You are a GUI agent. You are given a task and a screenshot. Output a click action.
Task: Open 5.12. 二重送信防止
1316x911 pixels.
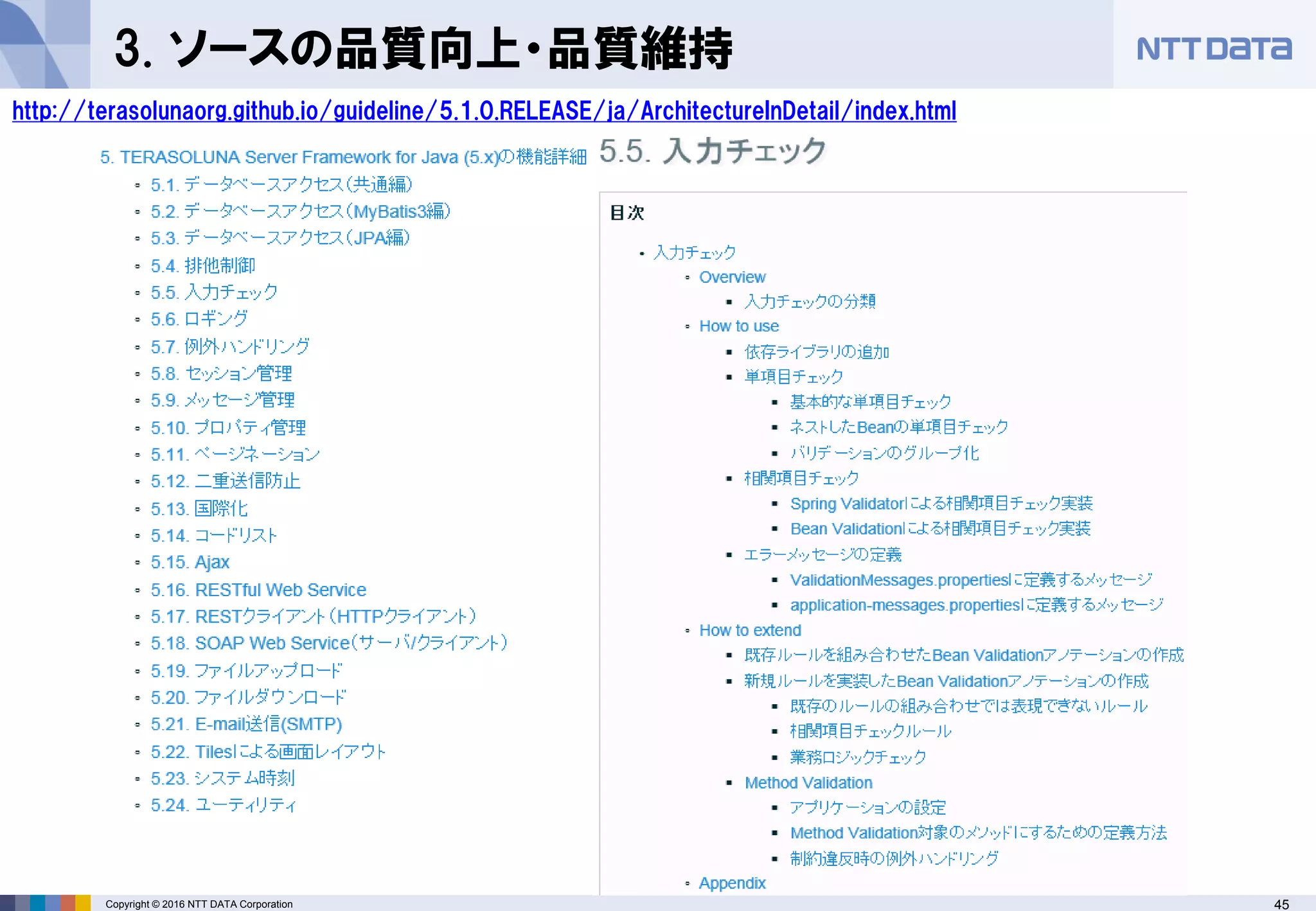pos(226,481)
